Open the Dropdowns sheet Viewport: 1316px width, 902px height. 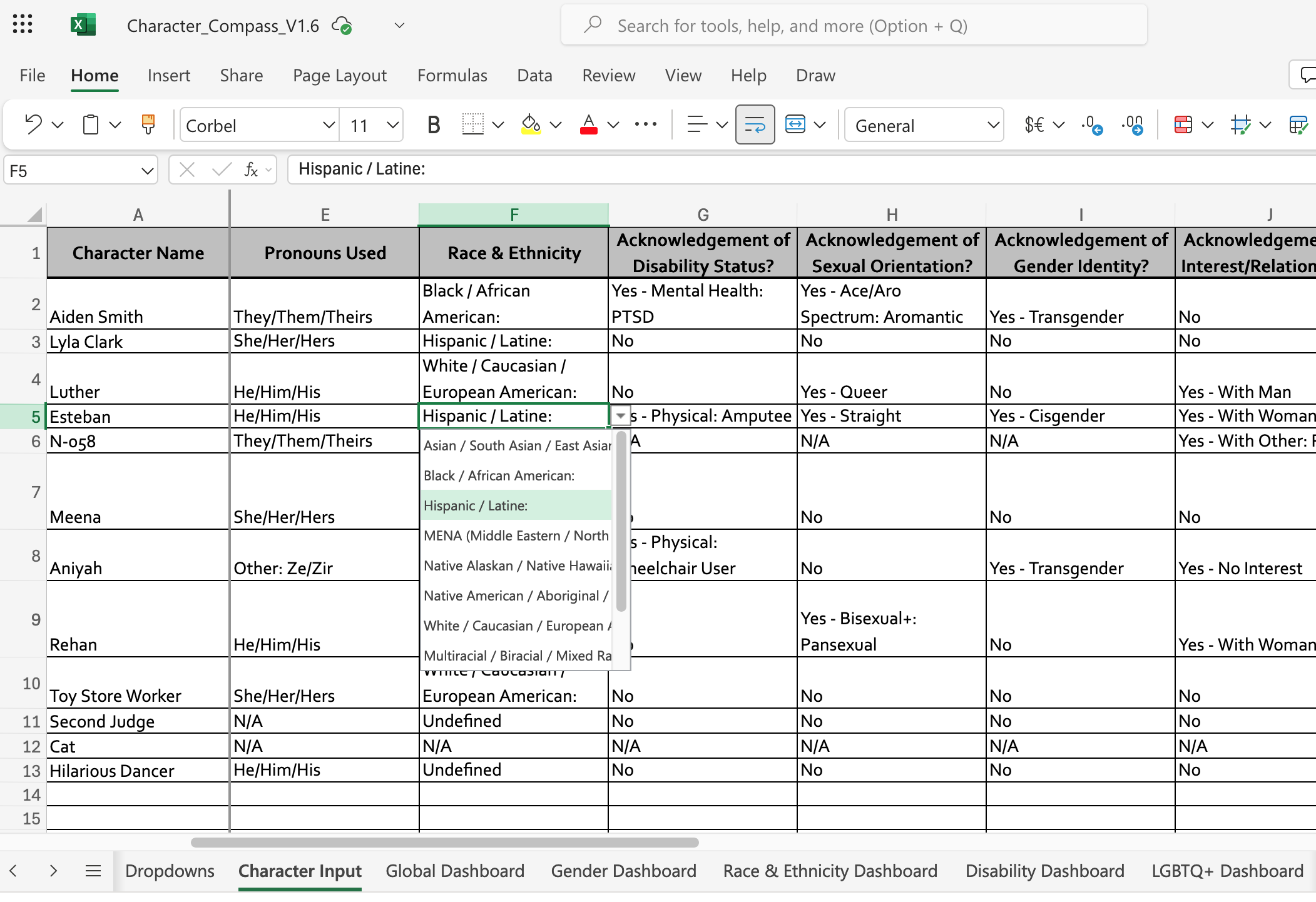pyautogui.click(x=170, y=871)
